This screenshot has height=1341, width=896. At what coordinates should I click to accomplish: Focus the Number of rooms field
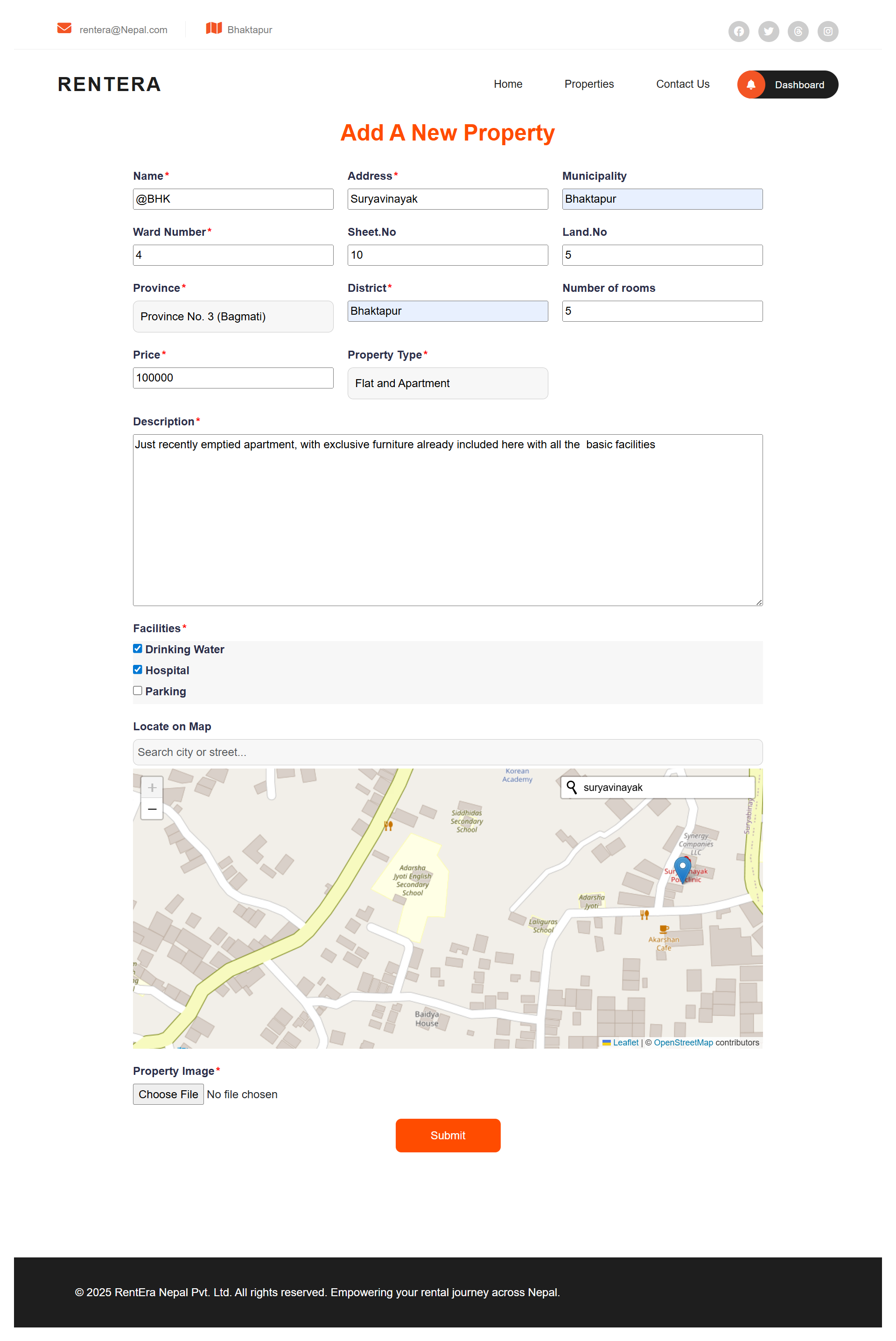point(662,311)
